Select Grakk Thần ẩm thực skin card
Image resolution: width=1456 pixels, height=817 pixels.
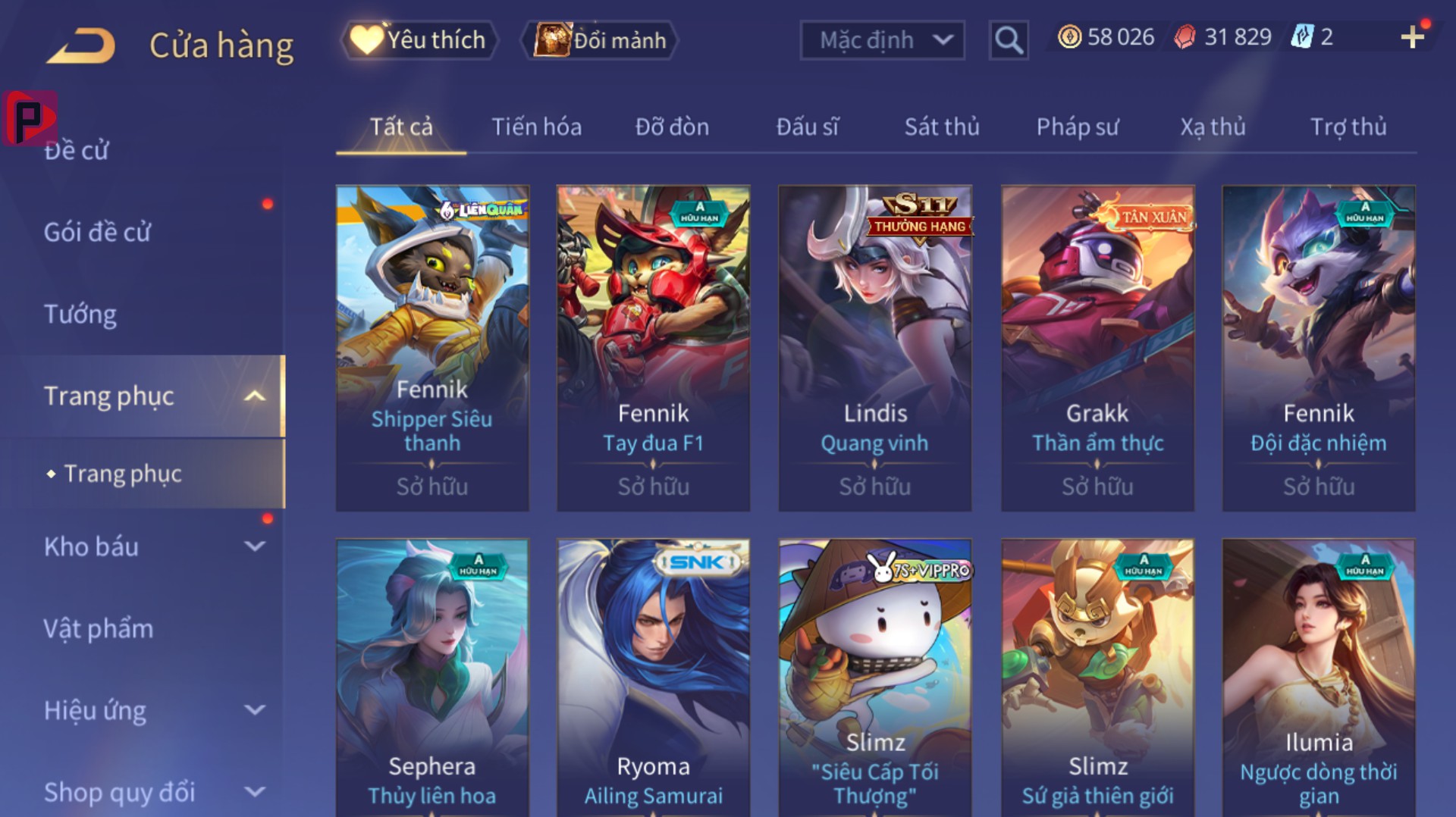tap(1097, 348)
